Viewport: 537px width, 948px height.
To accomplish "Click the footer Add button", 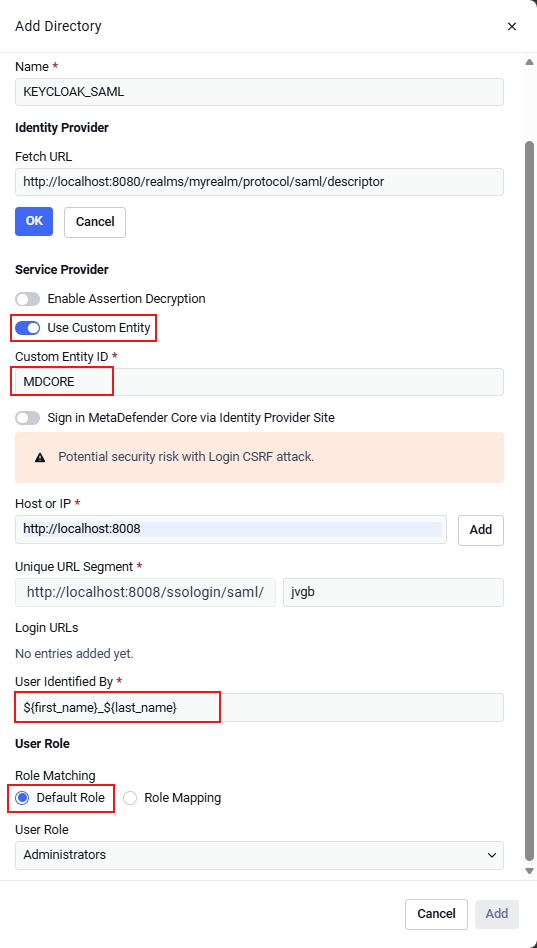I will click(497, 914).
